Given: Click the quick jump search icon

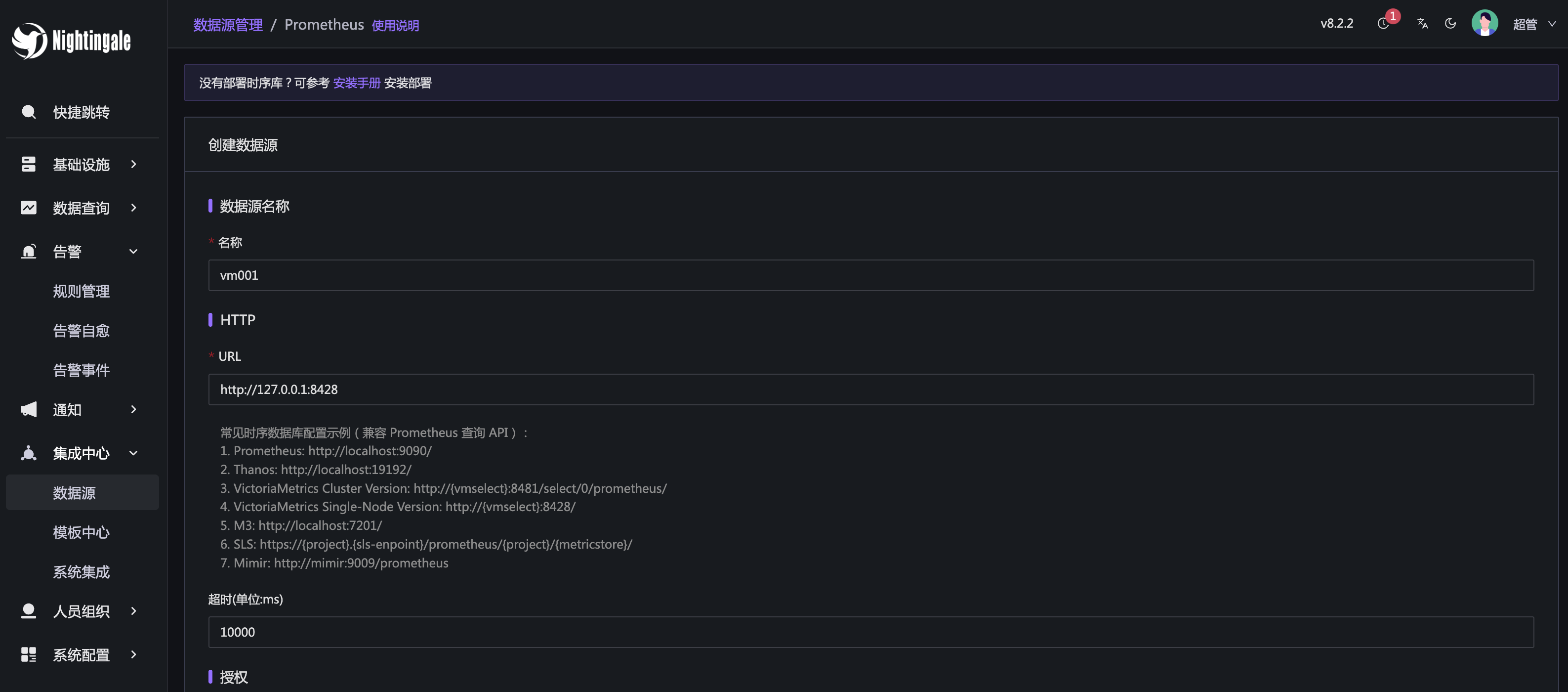Looking at the screenshot, I should pos(29,112).
